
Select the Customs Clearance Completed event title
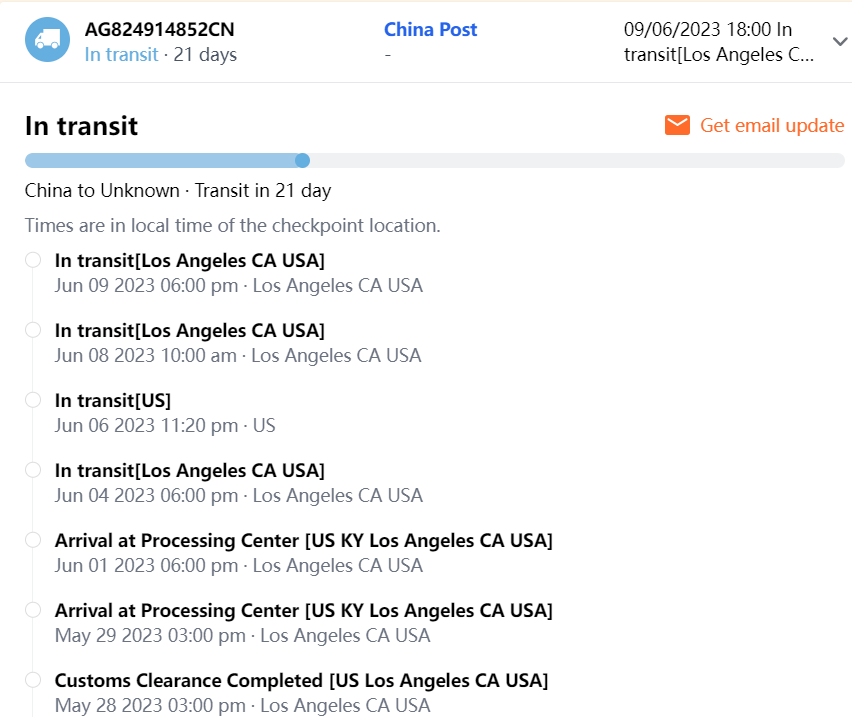[301, 680]
